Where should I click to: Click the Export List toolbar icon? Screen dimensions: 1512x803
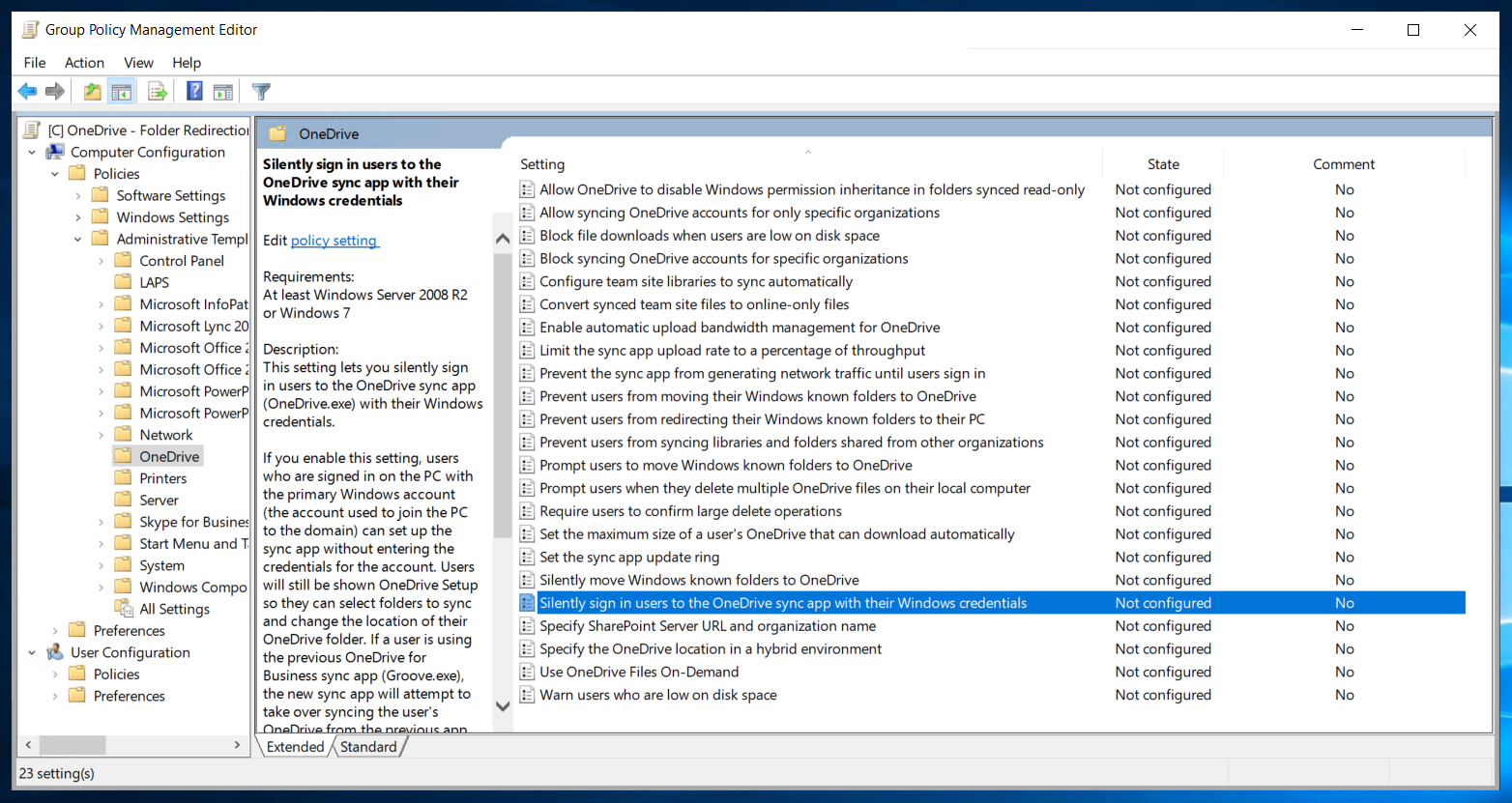point(157,92)
